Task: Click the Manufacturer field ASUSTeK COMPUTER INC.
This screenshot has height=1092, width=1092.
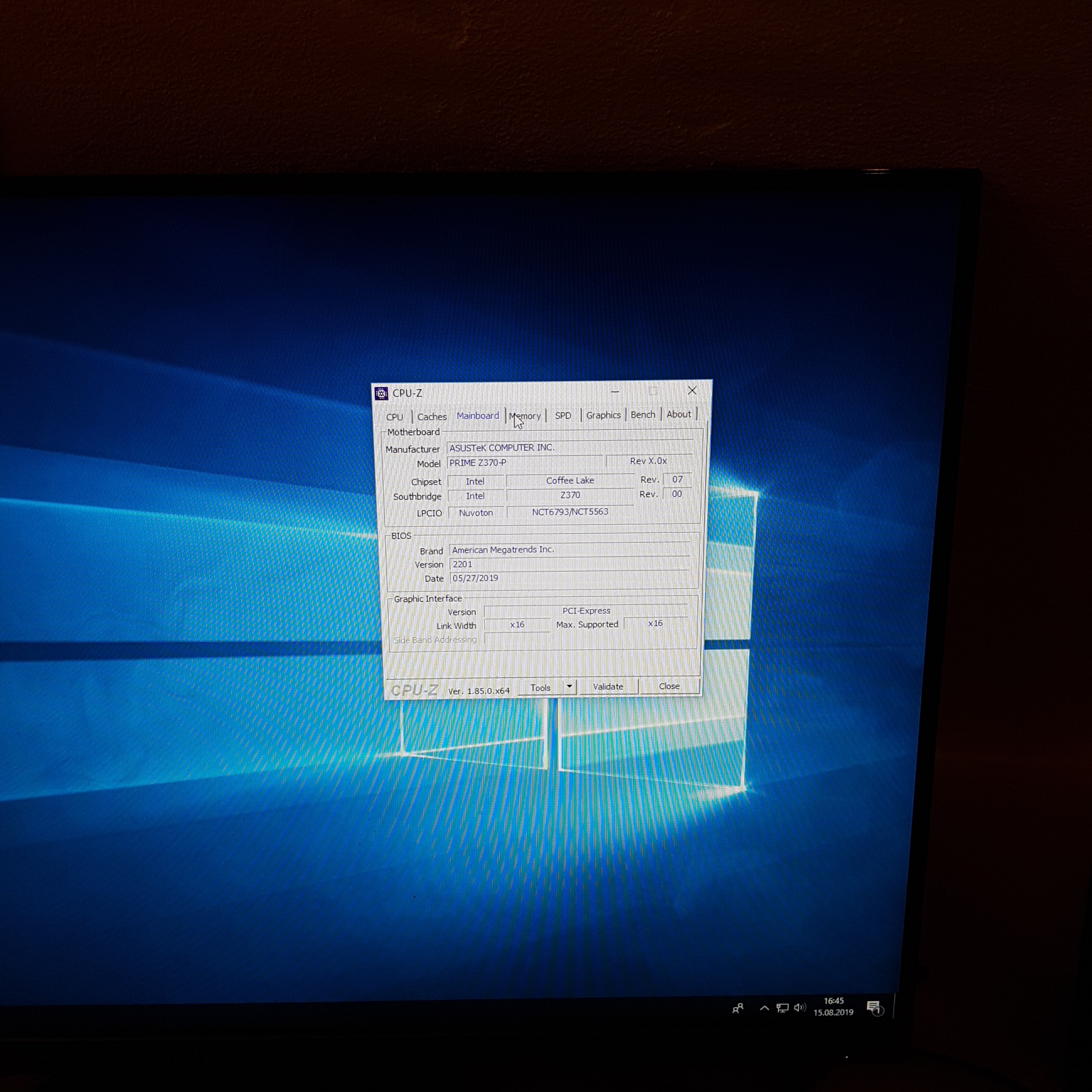Action: point(569,447)
